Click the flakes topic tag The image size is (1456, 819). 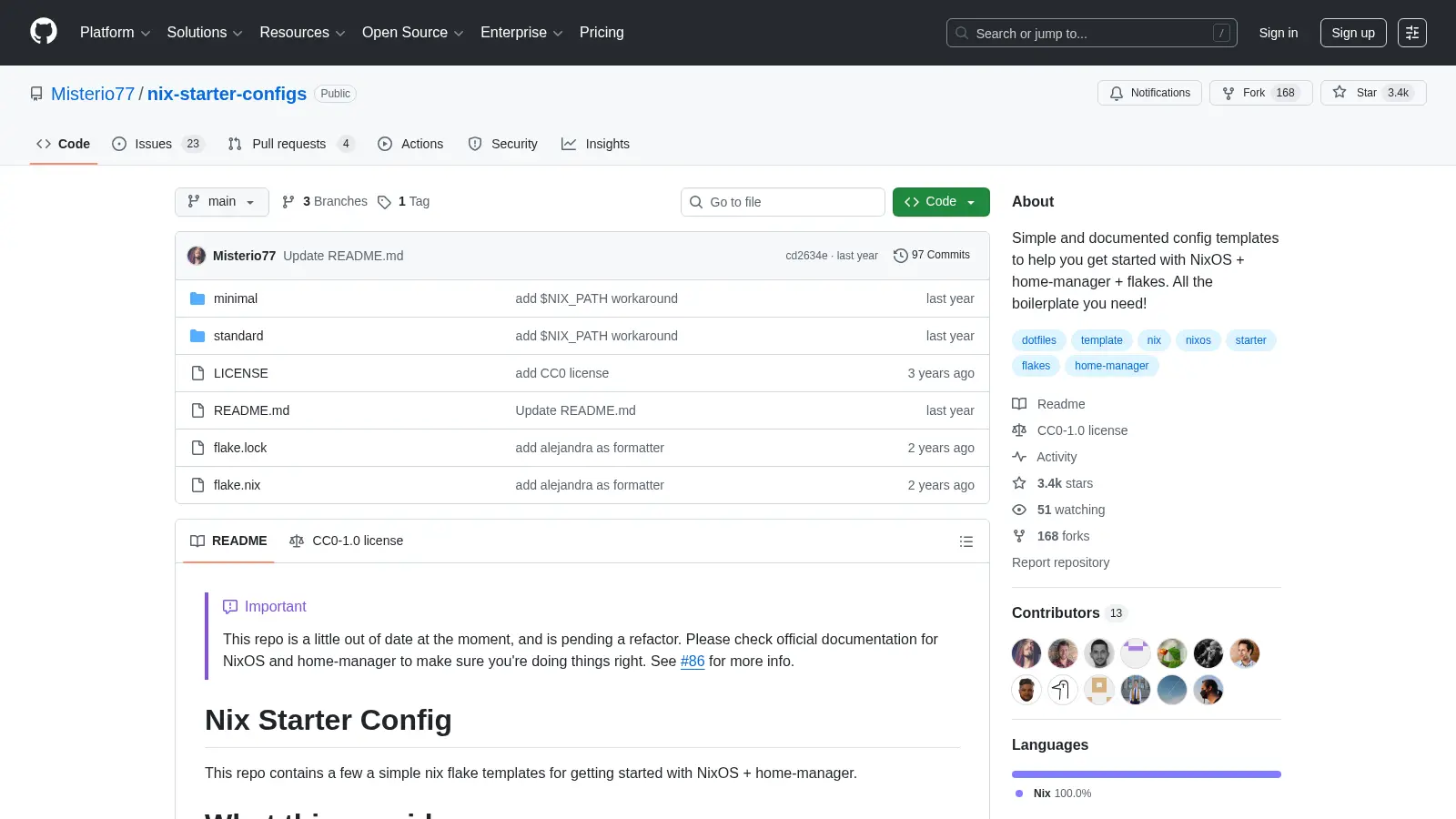pyautogui.click(x=1036, y=366)
